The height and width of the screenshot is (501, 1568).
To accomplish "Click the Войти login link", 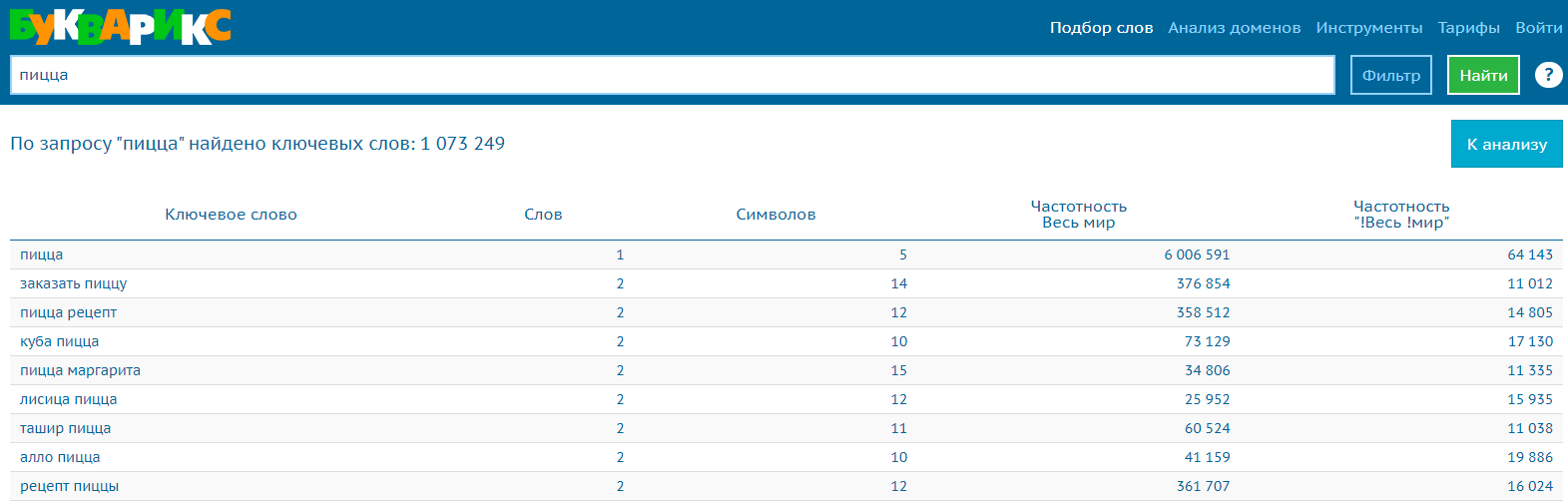I will [1538, 28].
